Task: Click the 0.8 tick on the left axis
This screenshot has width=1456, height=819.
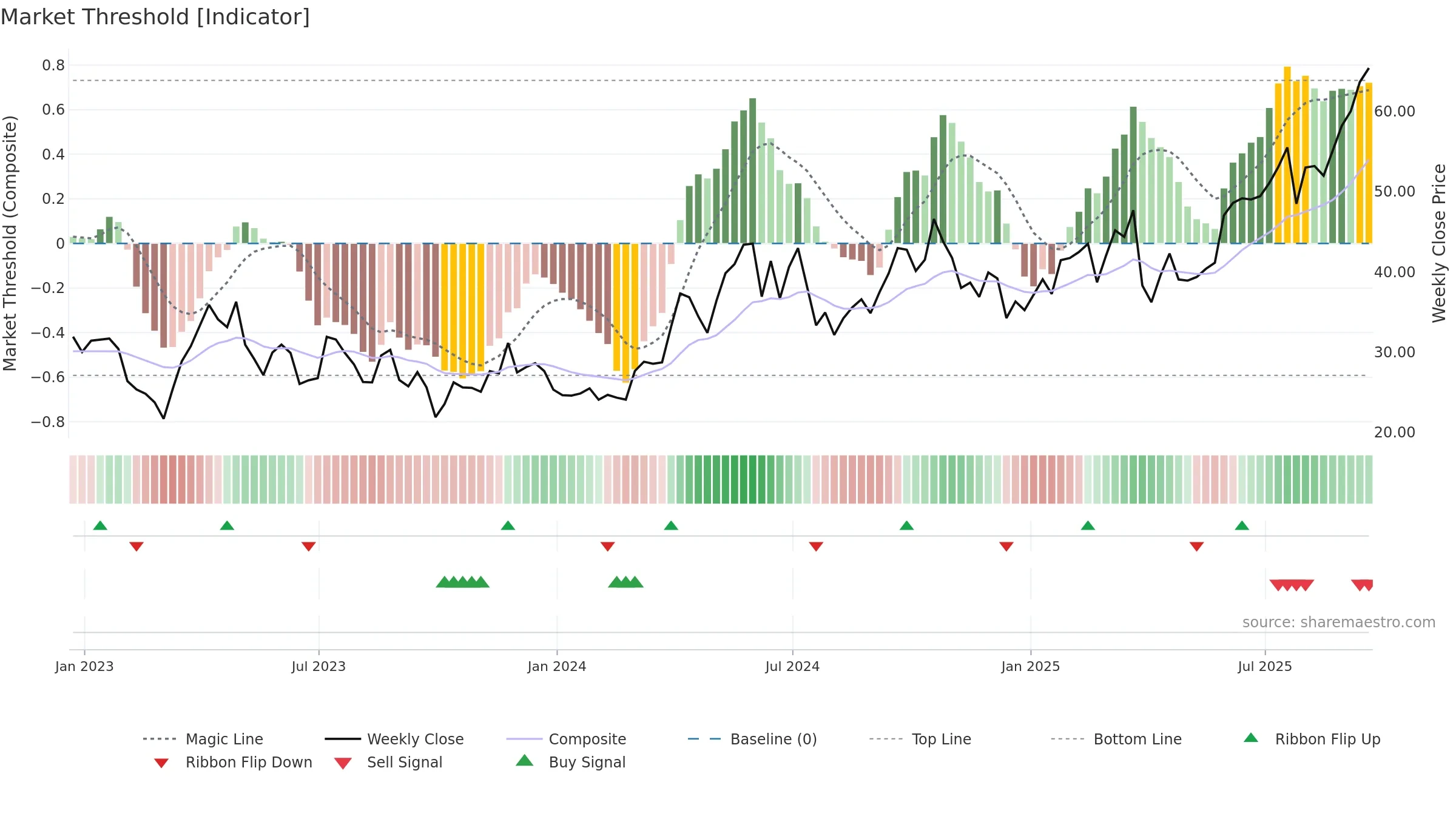Action: click(53, 66)
